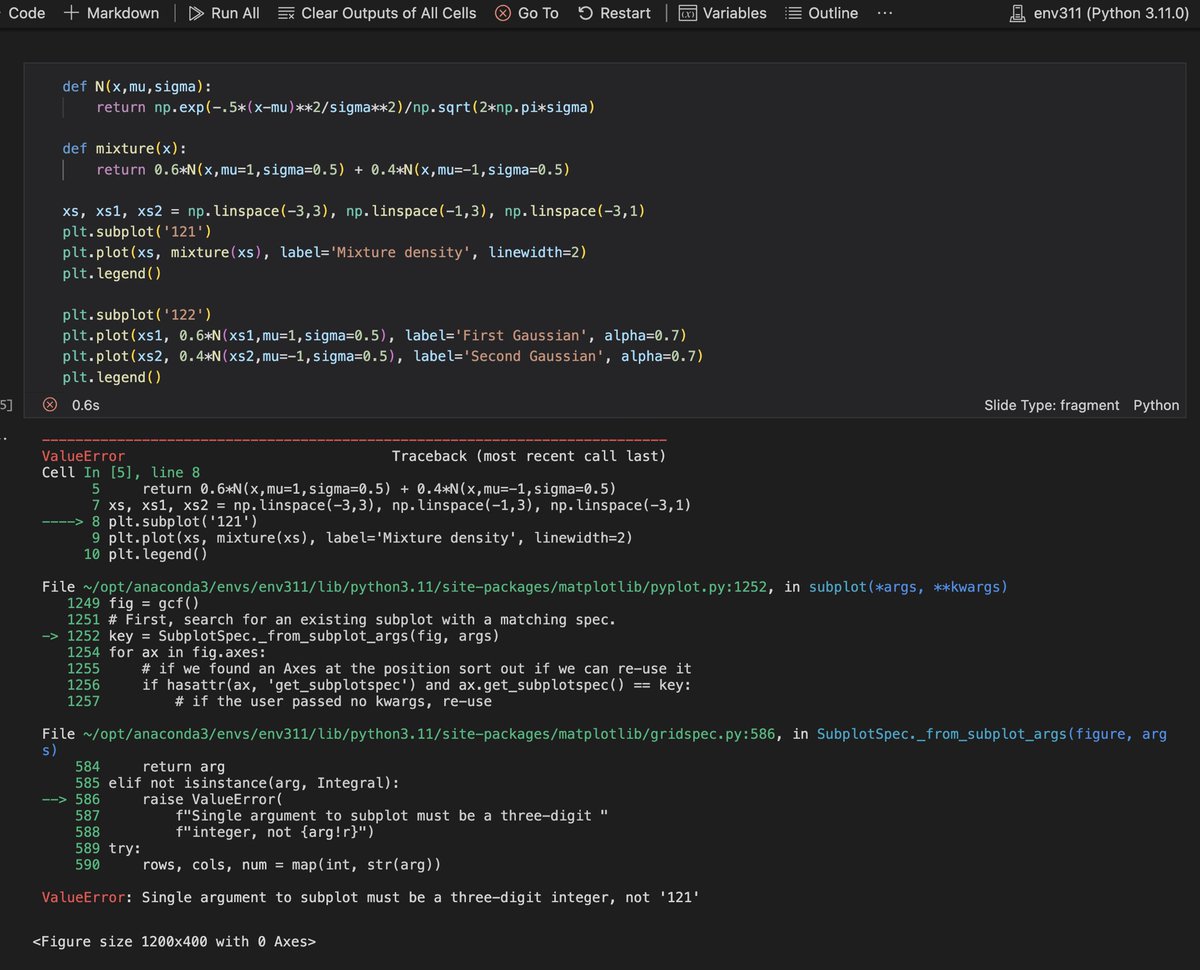Click the Variables box icon
Image resolution: width=1200 pixels, height=970 pixels.
pos(688,13)
